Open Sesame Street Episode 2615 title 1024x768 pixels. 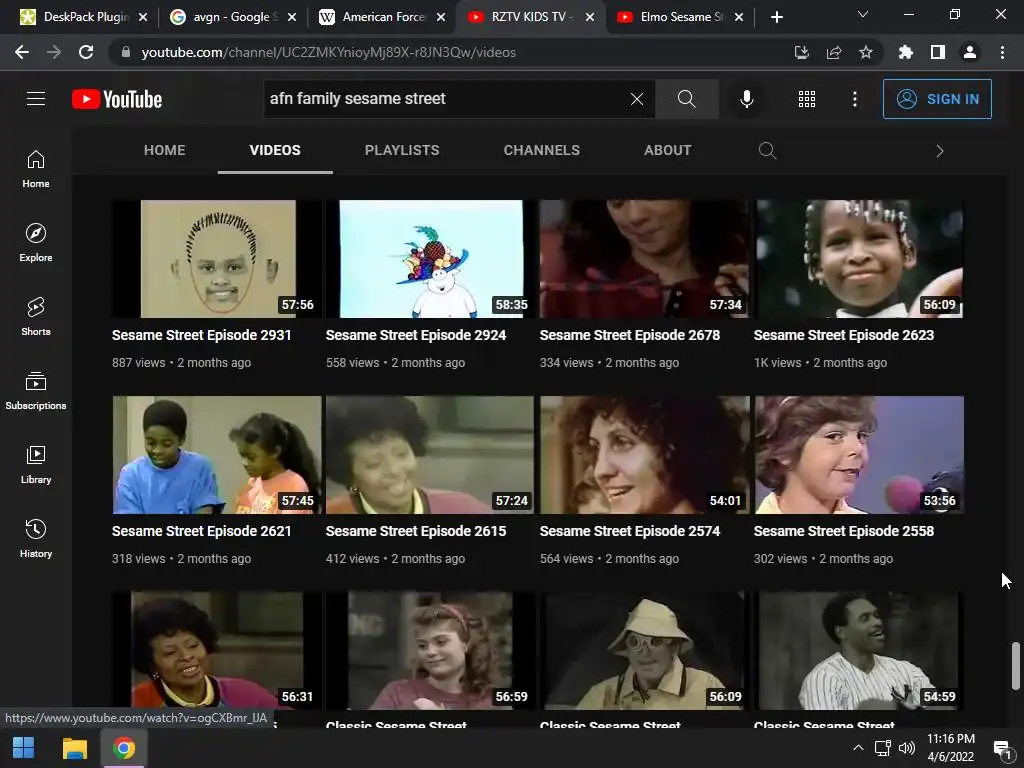416,531
